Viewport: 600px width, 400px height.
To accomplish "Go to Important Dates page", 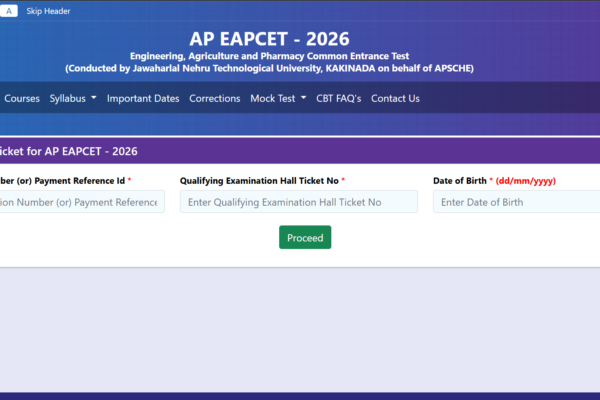I will 143,98.
